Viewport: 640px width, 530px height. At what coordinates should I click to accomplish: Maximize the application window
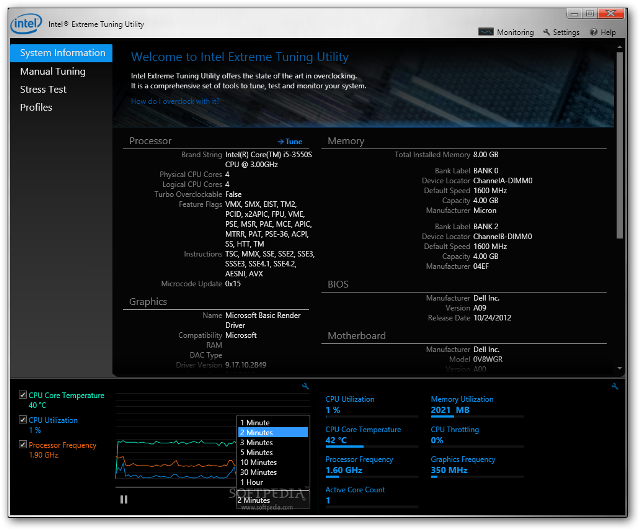590,13
